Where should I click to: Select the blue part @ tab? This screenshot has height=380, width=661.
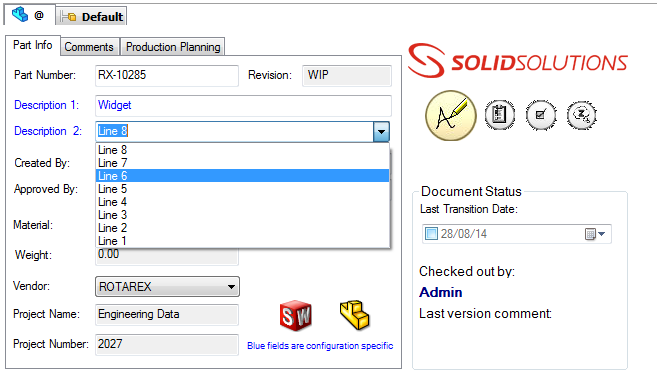(x=29, y=16)
